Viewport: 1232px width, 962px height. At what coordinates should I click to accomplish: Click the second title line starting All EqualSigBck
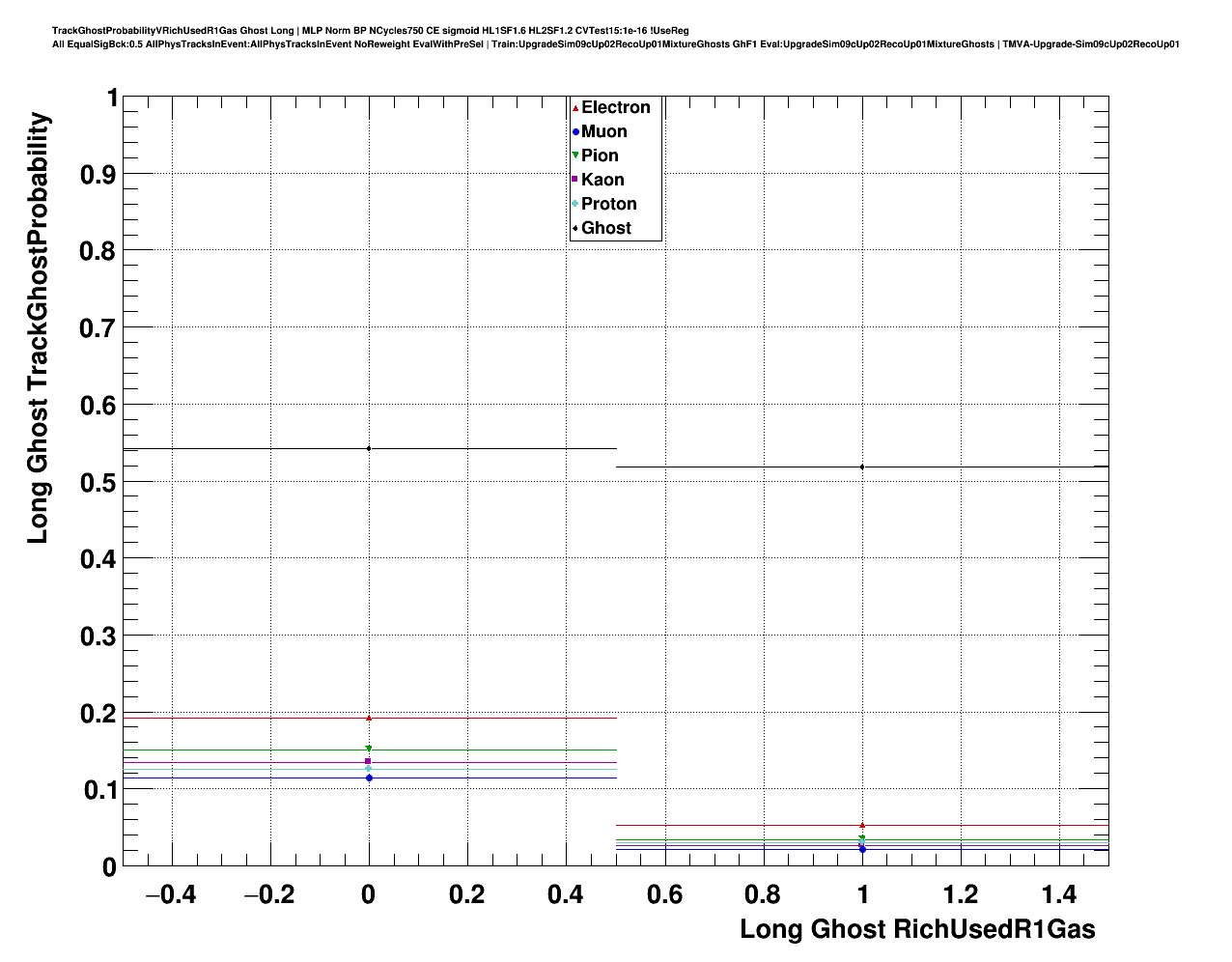(616, 44)
